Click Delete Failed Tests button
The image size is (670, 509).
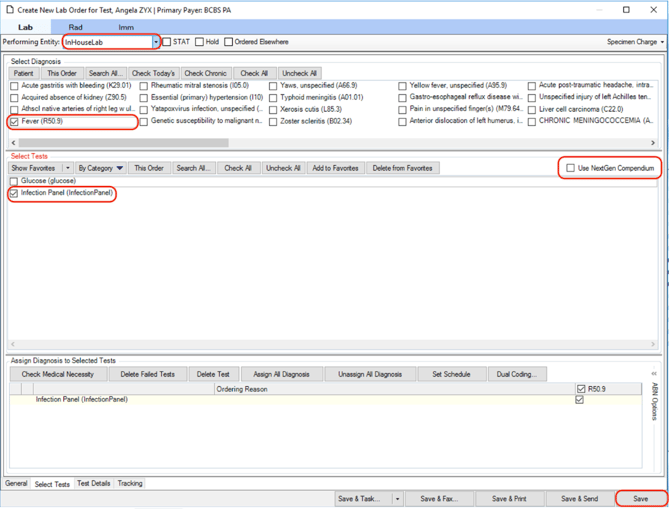coord(148,374)
